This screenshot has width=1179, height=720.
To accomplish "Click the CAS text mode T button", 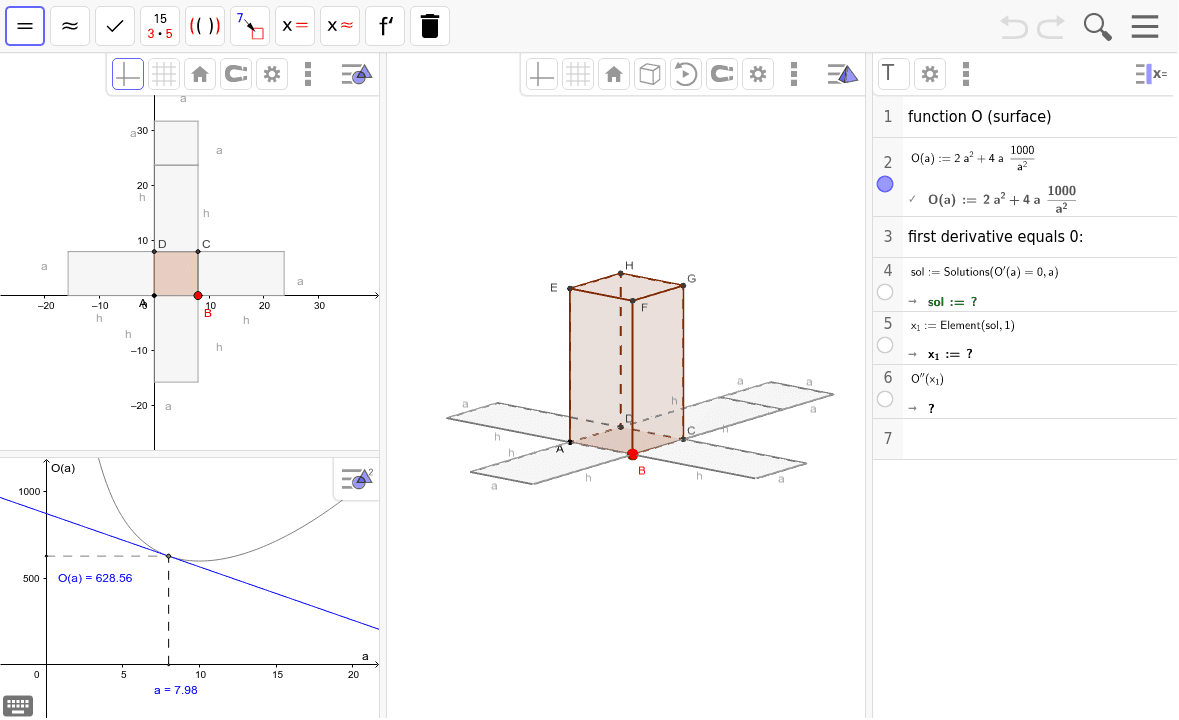I will pos(893,74).
